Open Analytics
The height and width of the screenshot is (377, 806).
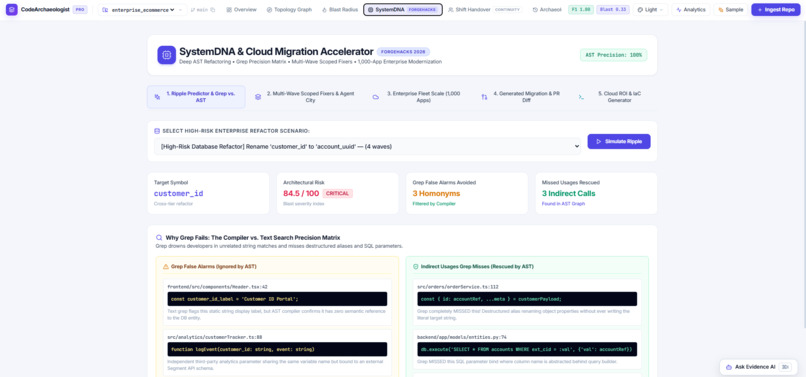691,10
